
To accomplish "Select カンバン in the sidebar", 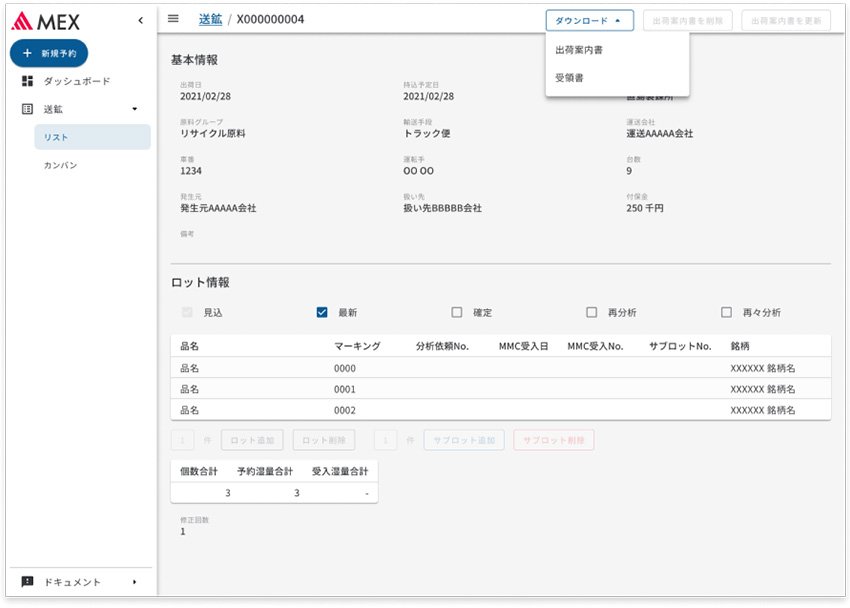I will (61, 165).
